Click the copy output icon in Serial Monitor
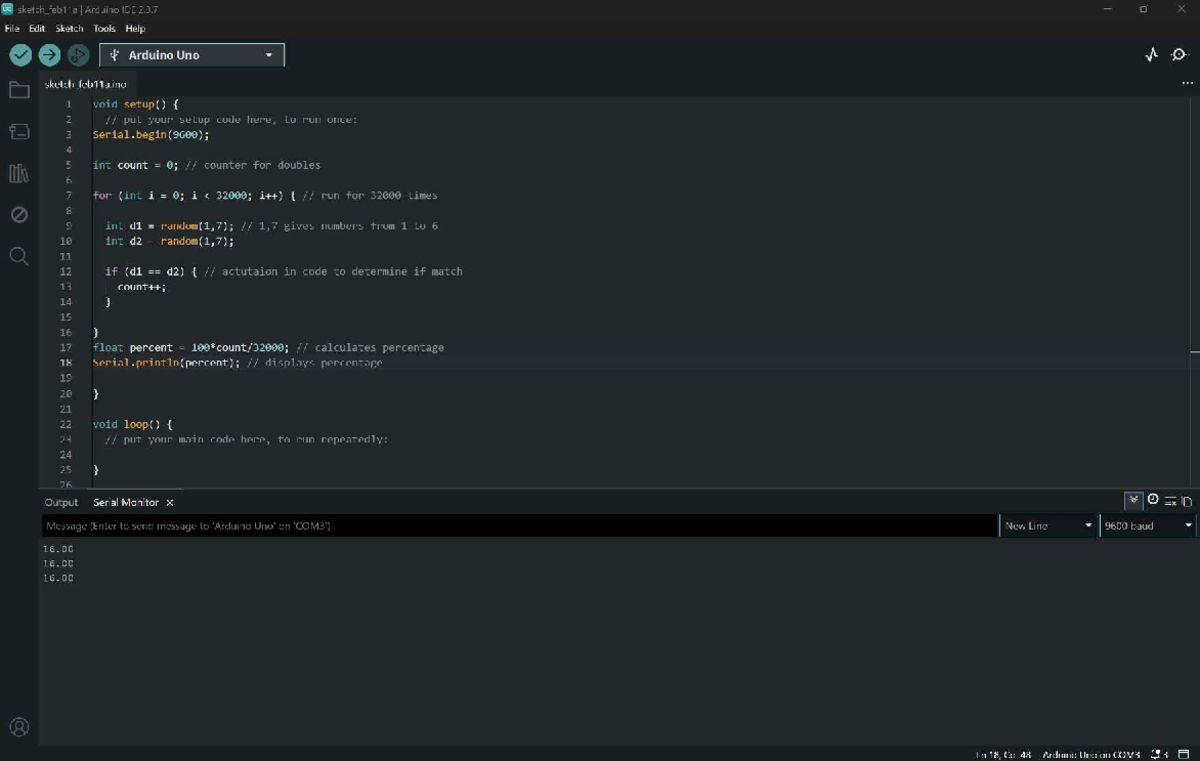This screenshot has width=1200, height=761. coord(1187,501)
